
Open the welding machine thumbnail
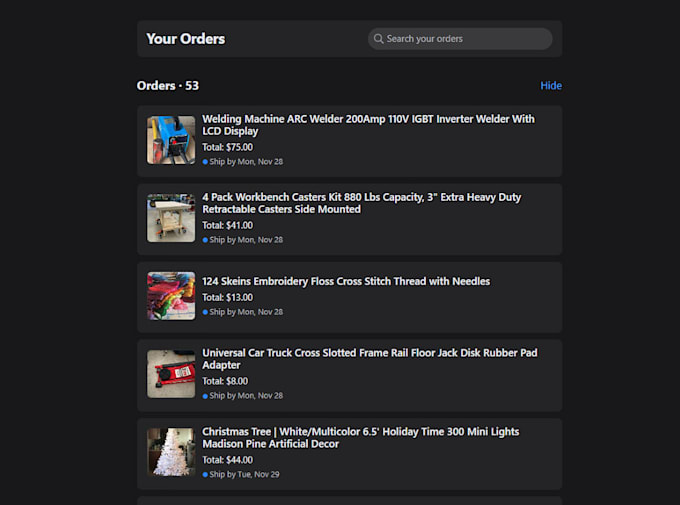coord(171,140)
